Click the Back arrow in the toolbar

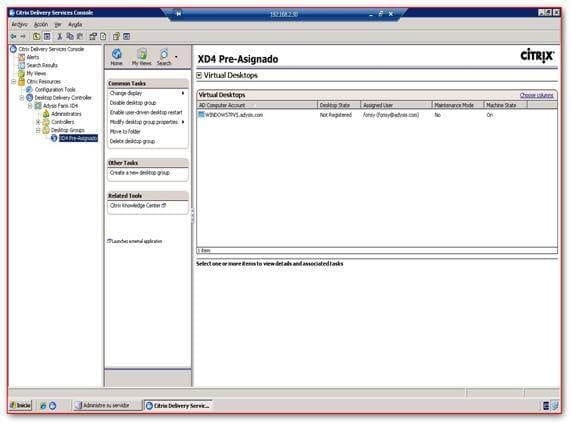click(x=13, y=36)
